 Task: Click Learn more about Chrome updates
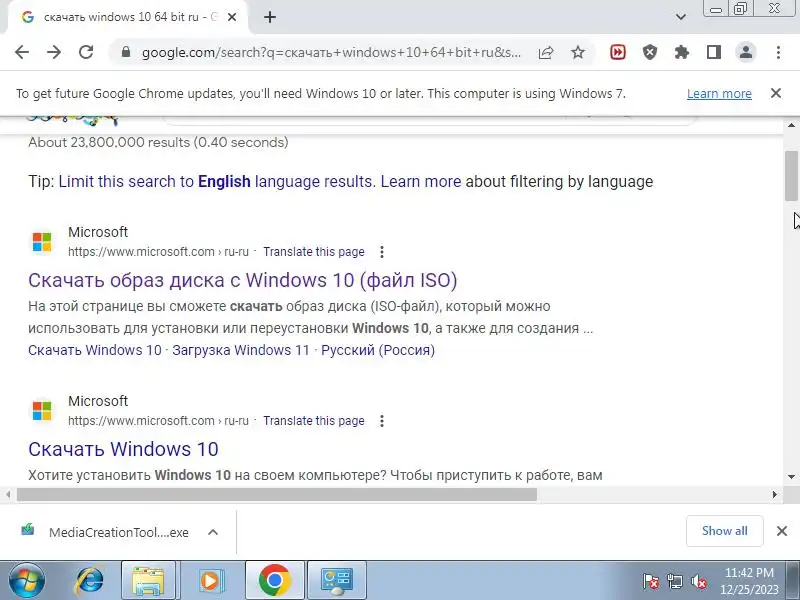click(719, 94)
